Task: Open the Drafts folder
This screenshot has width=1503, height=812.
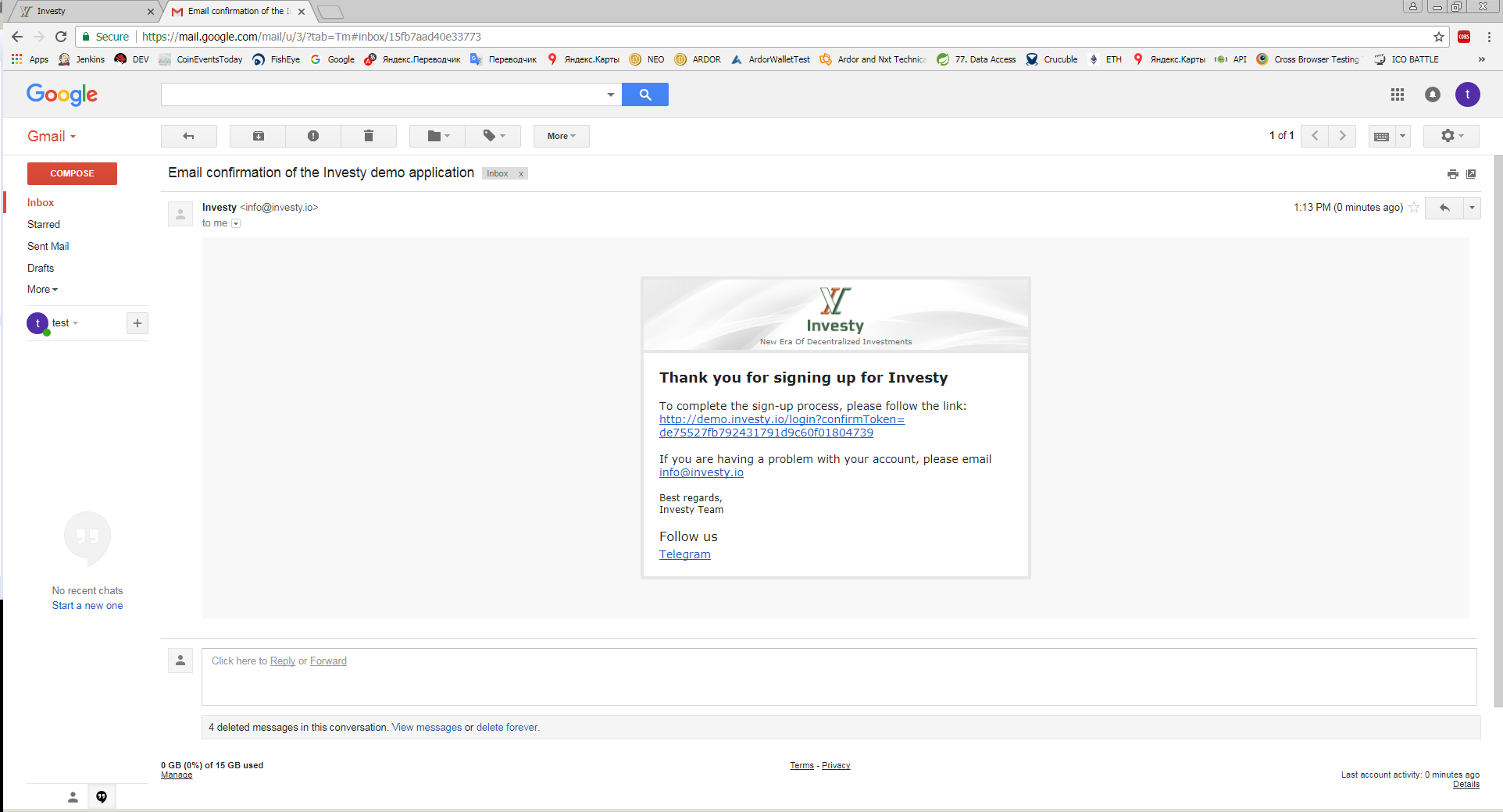Action: click(41, 268)
